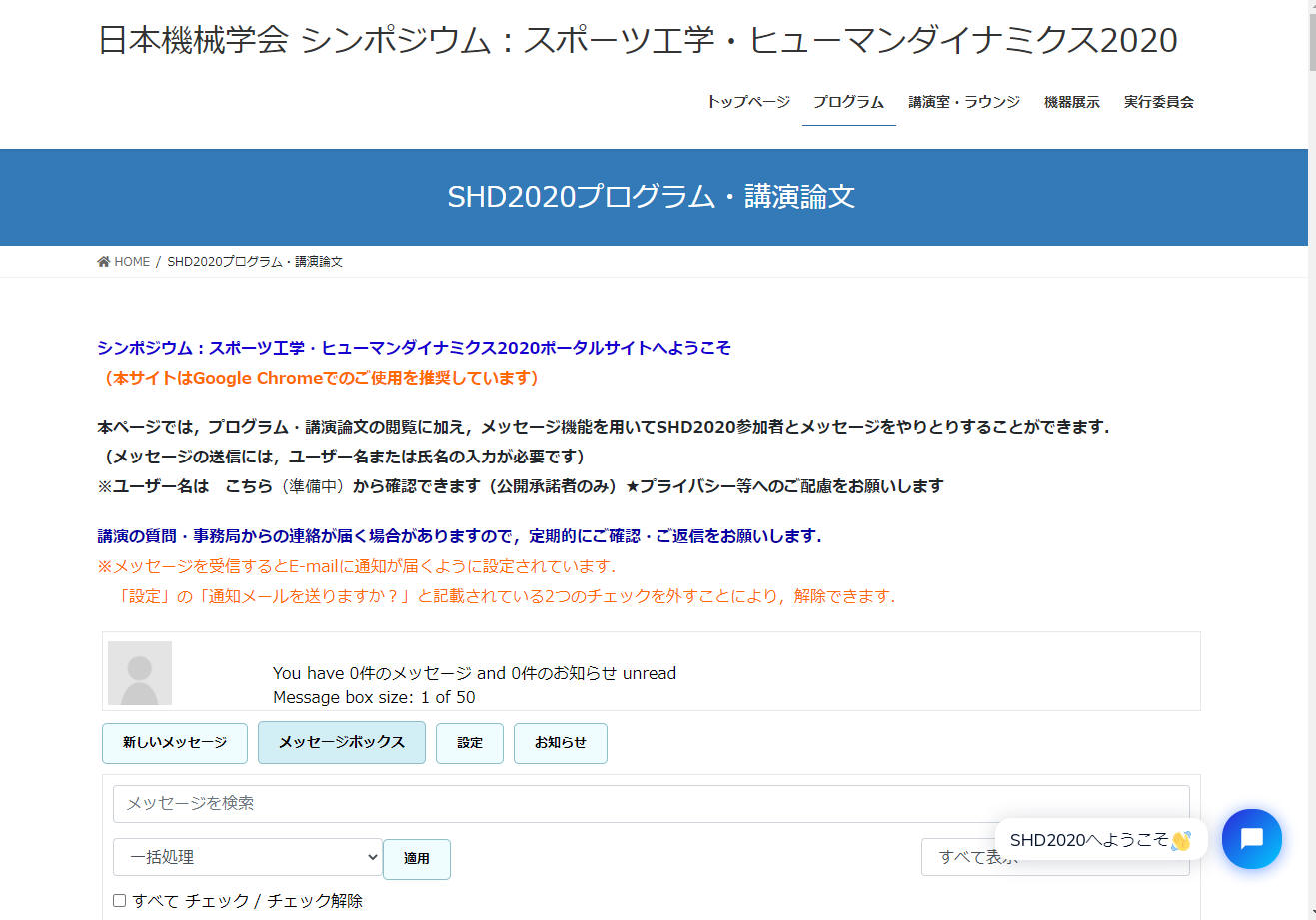1316x920 pixels.
Task: Click the お知らせ button
Action: point(561,743)
